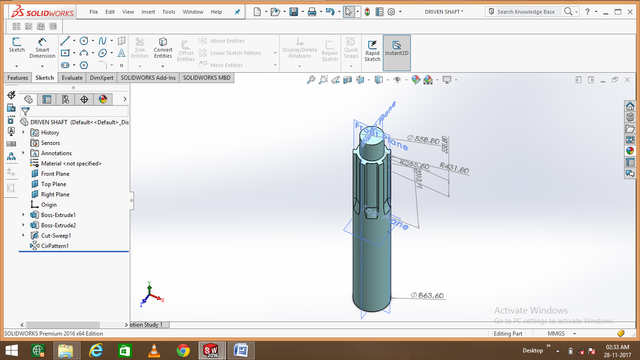Click the tree filter funnel icon
This screenshot has width=640, height=360.
coord(25,111)
